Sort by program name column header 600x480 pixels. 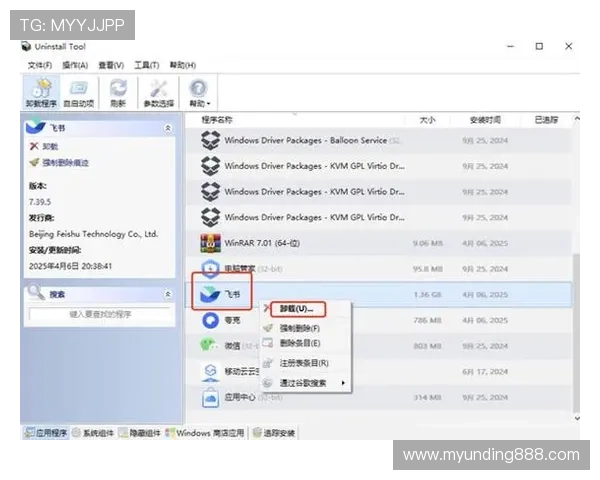tap(217, 120)
